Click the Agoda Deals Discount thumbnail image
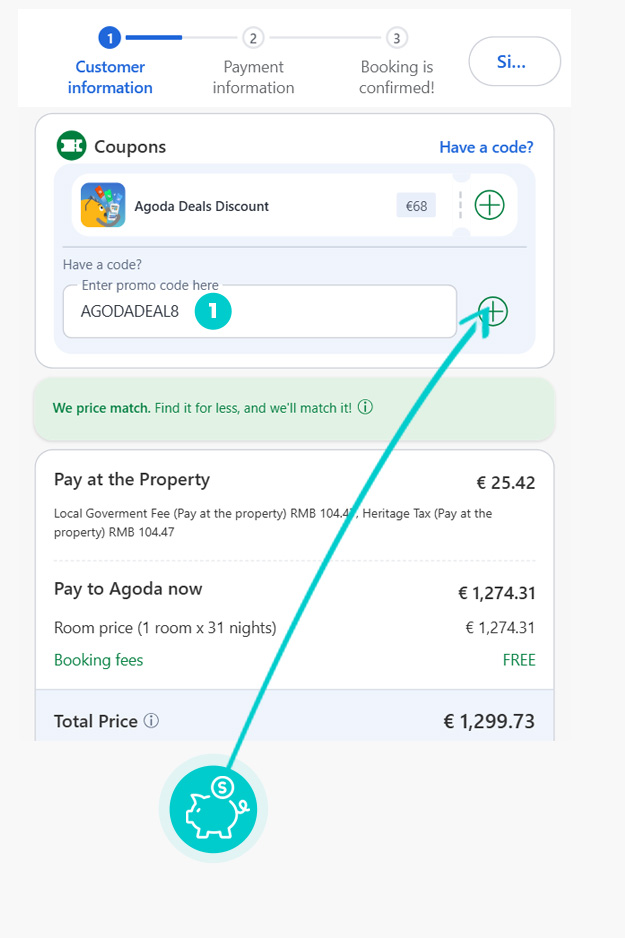The width and height of the screenshot is (625, 938). (103, 205)
